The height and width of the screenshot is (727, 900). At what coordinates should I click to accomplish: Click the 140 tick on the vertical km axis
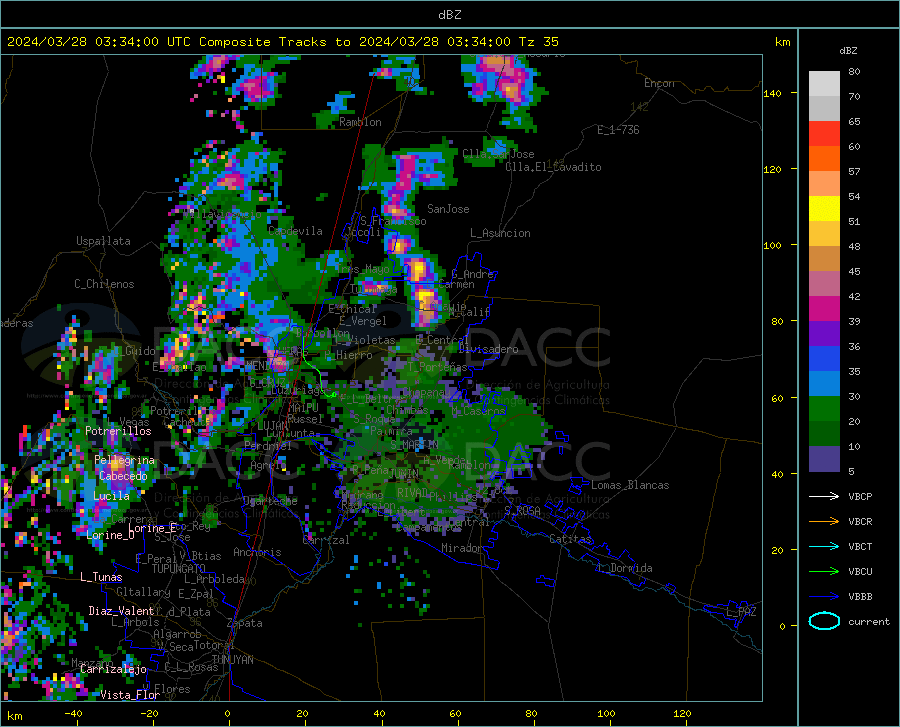pyautogui.click(x=772, y=94)
